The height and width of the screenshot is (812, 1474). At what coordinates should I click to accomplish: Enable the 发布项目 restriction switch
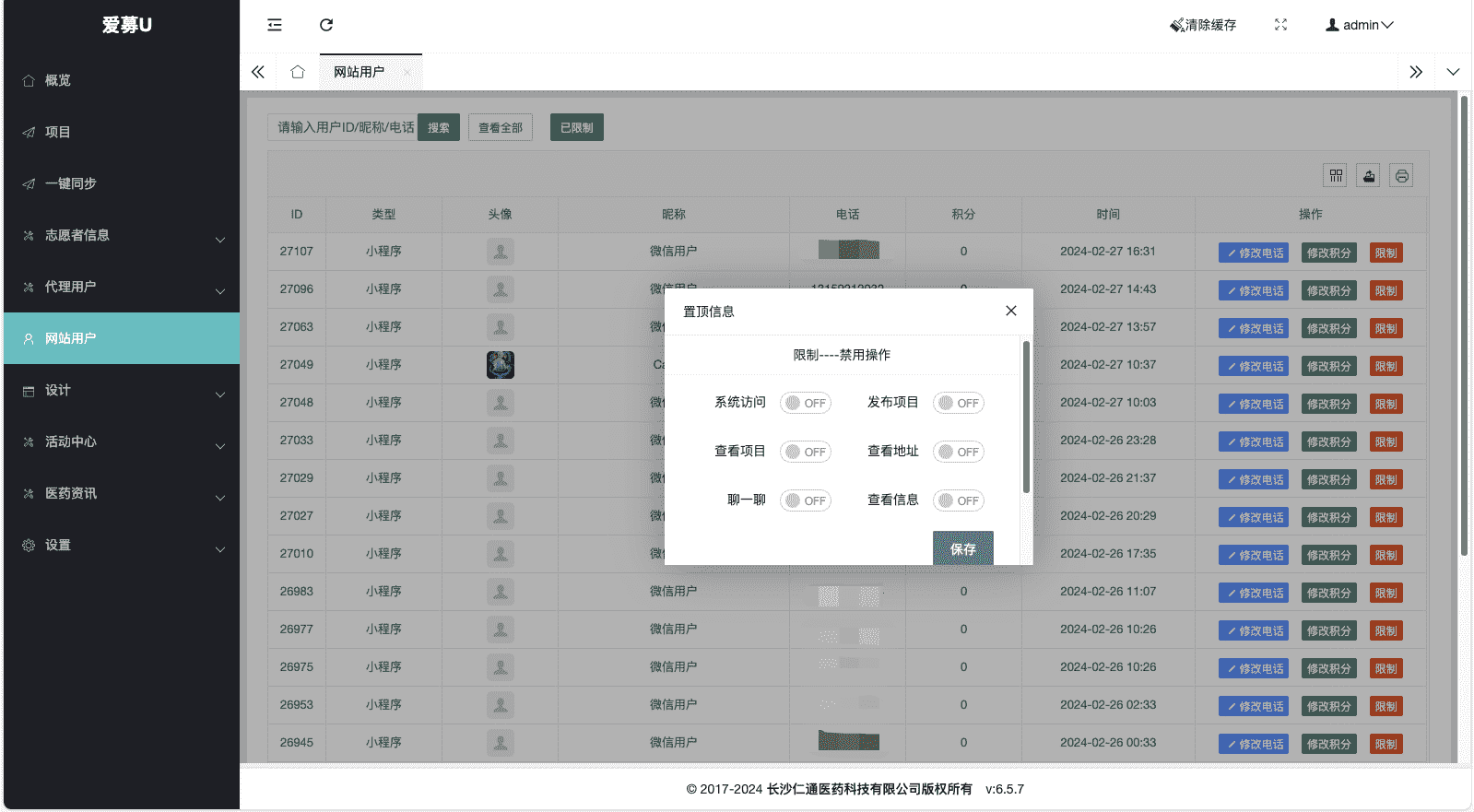coord(958,403)
